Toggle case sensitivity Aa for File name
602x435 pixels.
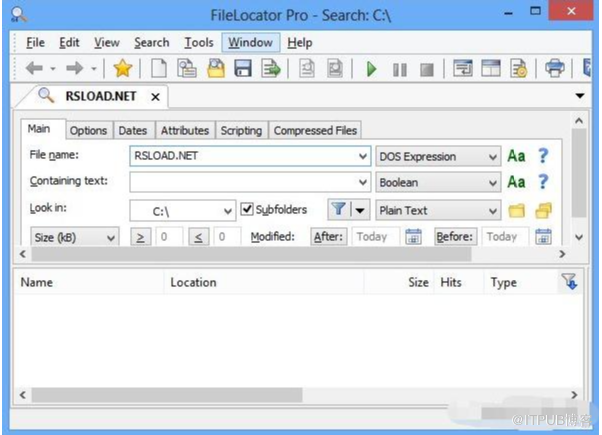point(516,156)
